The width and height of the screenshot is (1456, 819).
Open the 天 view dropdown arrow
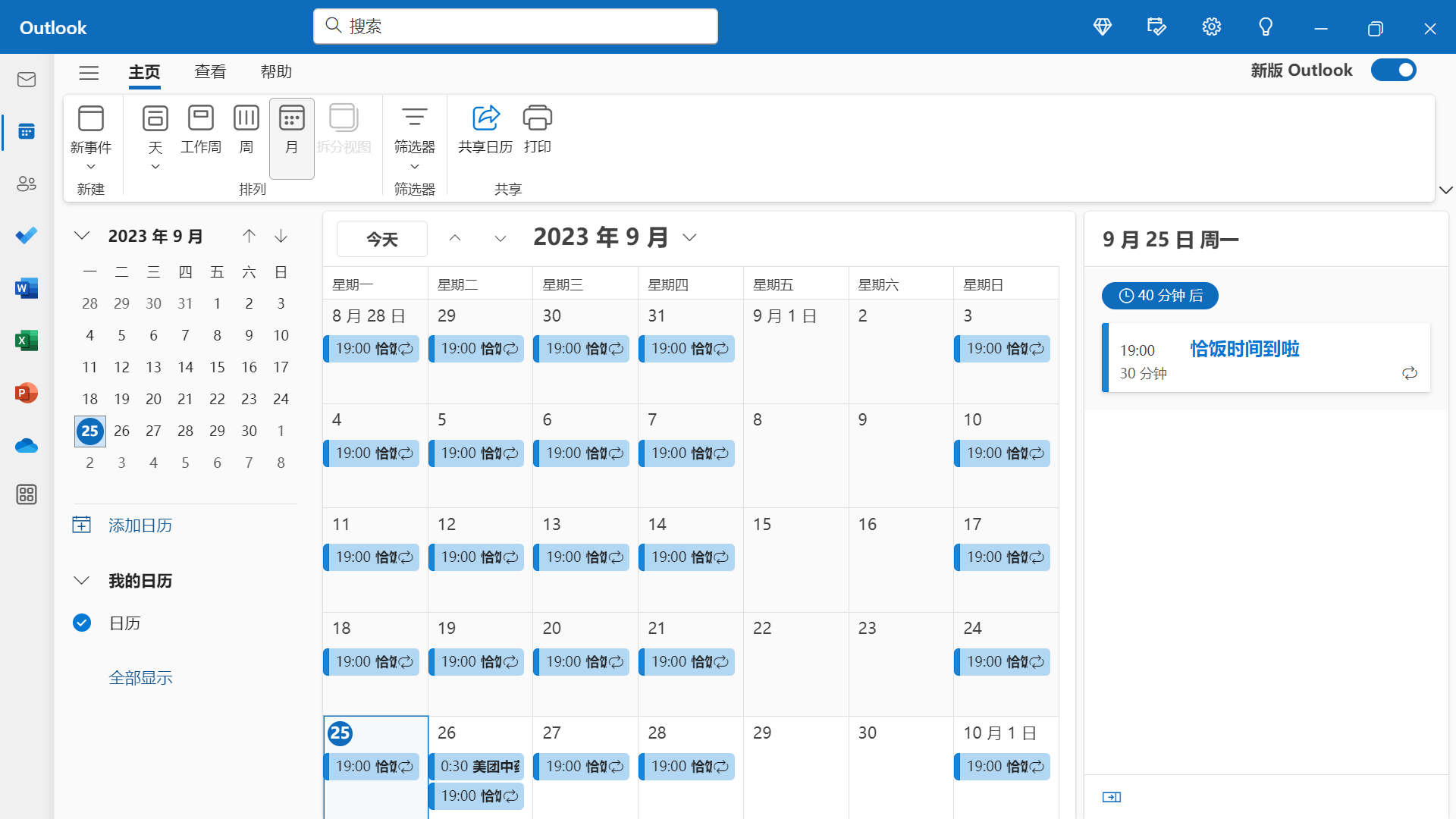pos(155,167)
